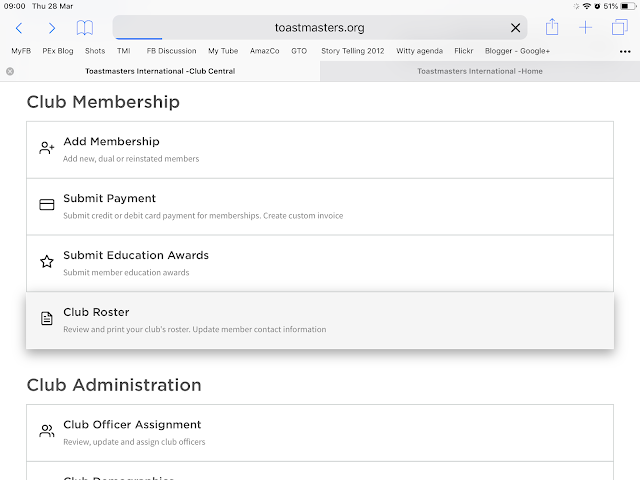The image size is (640, 480).
Task: Open the Witty agenda bookmark
Action: pyautogui.click(x=420, y=50)
